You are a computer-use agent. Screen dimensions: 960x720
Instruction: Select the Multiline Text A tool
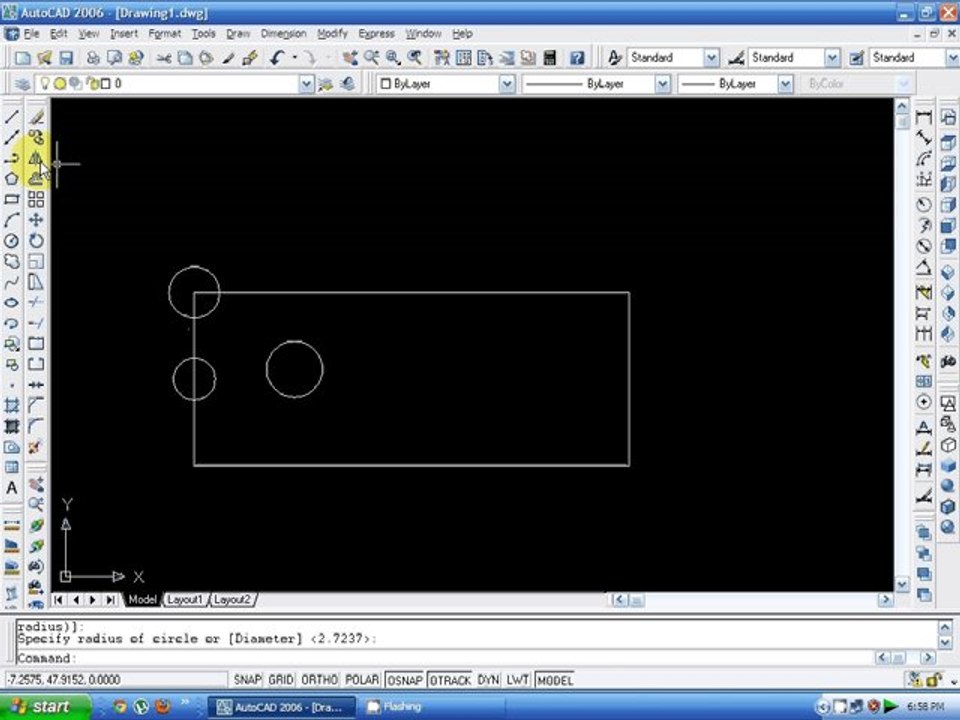(x=12, y=488)
